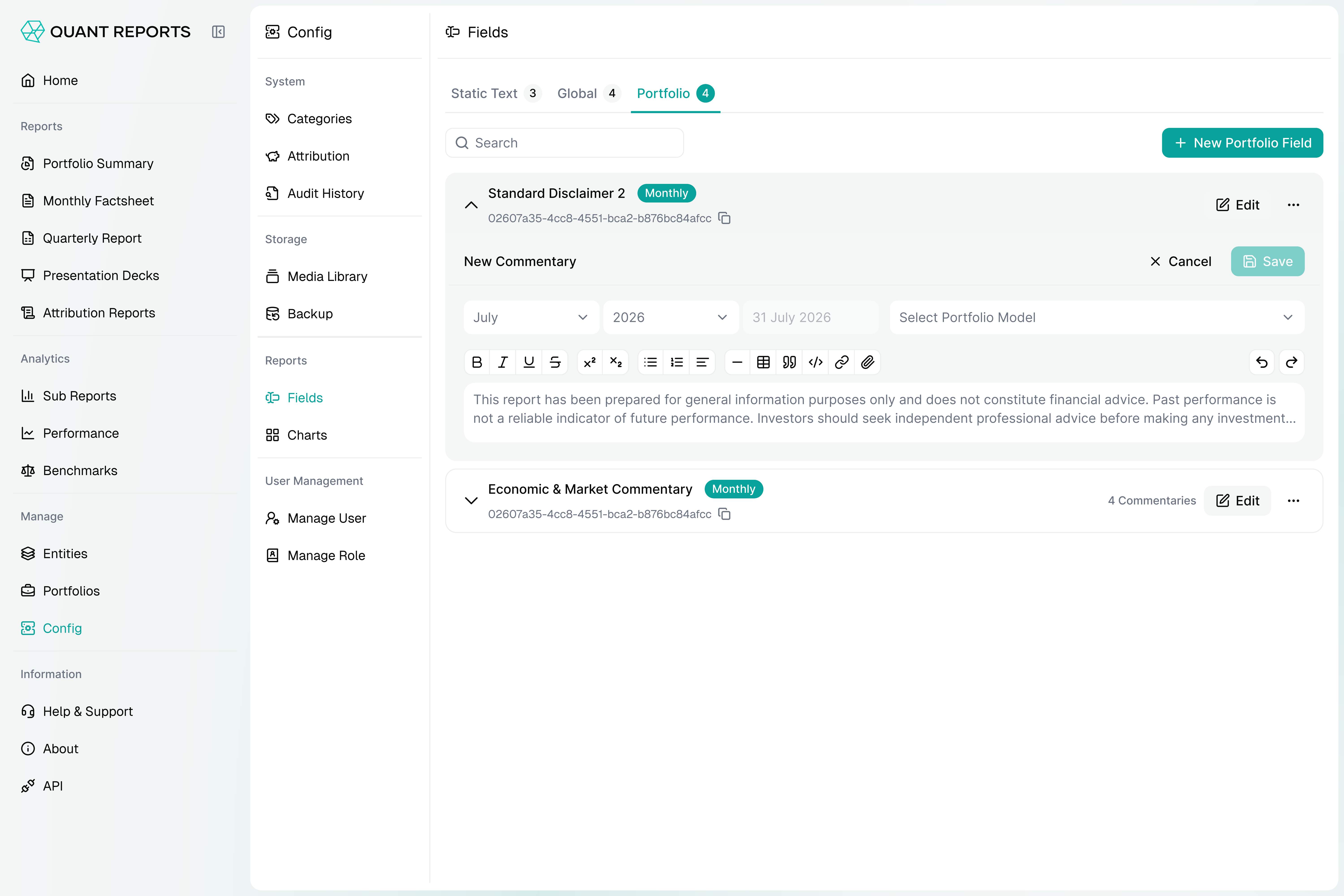The height and width of the screenshot is (896, 1344).
Task: Insert a code block with the code icon
Action: point(815,362)
